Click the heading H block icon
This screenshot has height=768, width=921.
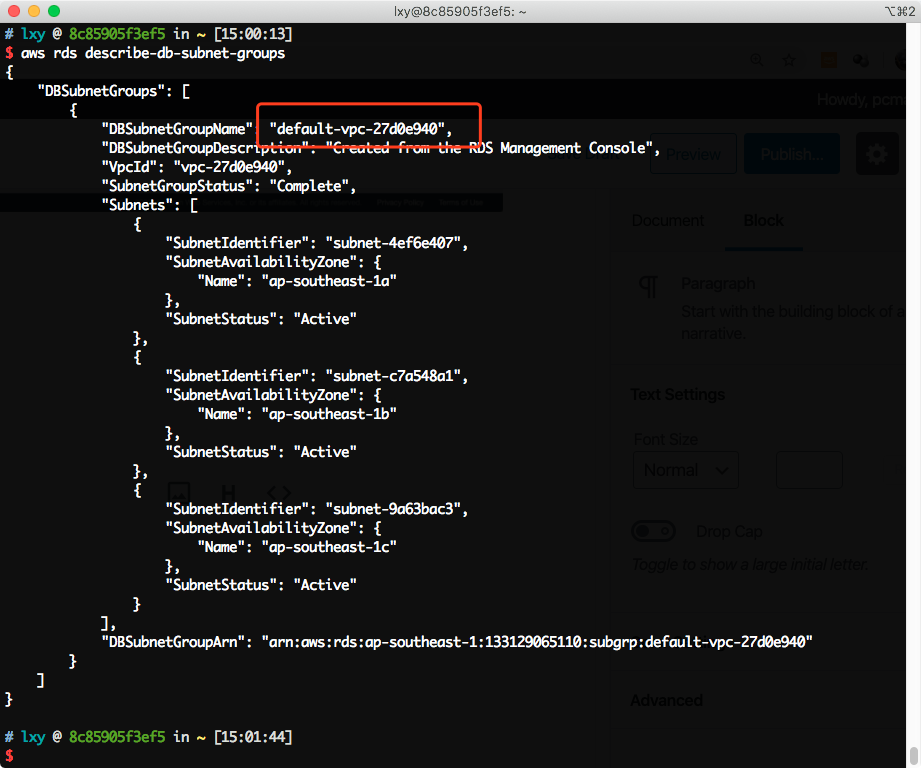229,492
